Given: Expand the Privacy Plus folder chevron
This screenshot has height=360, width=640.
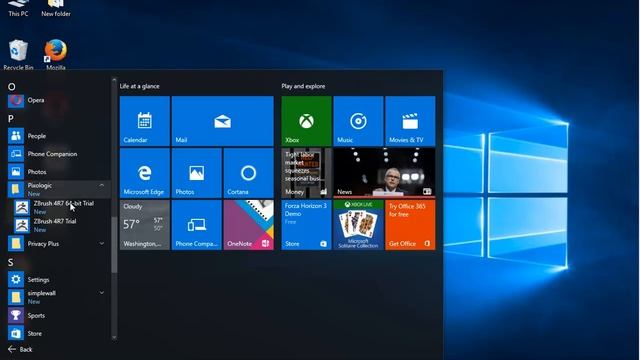Looking at the screenshot, I should pos(101,244).
